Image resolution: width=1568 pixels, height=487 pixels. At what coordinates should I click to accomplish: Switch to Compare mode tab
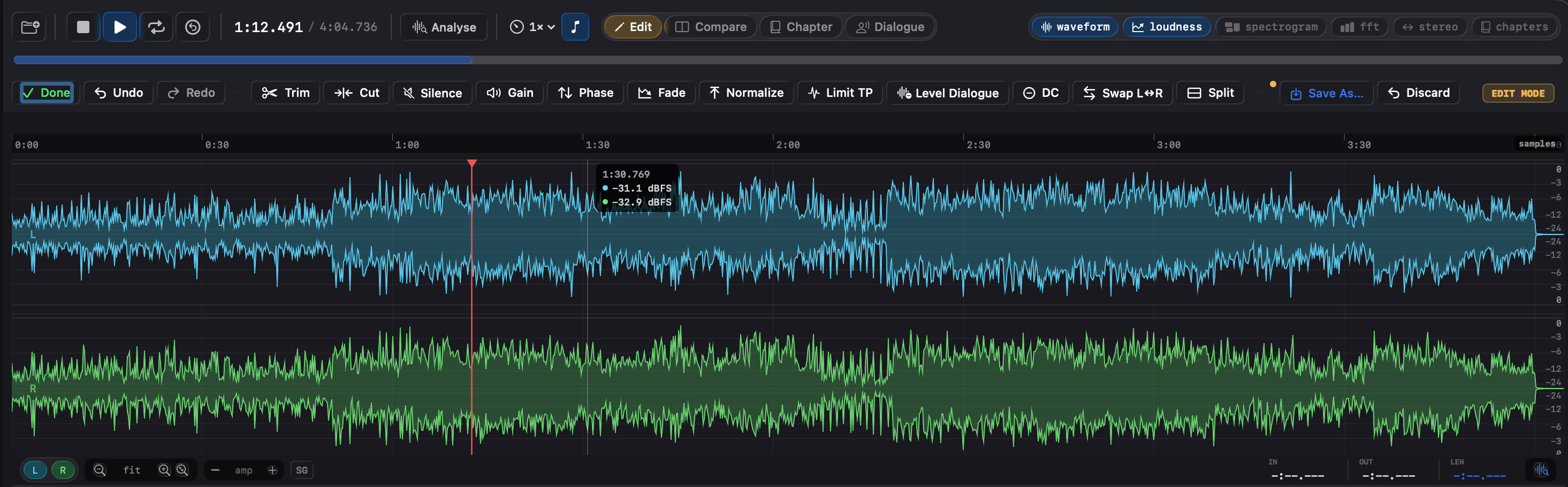(x=711, y=27)
